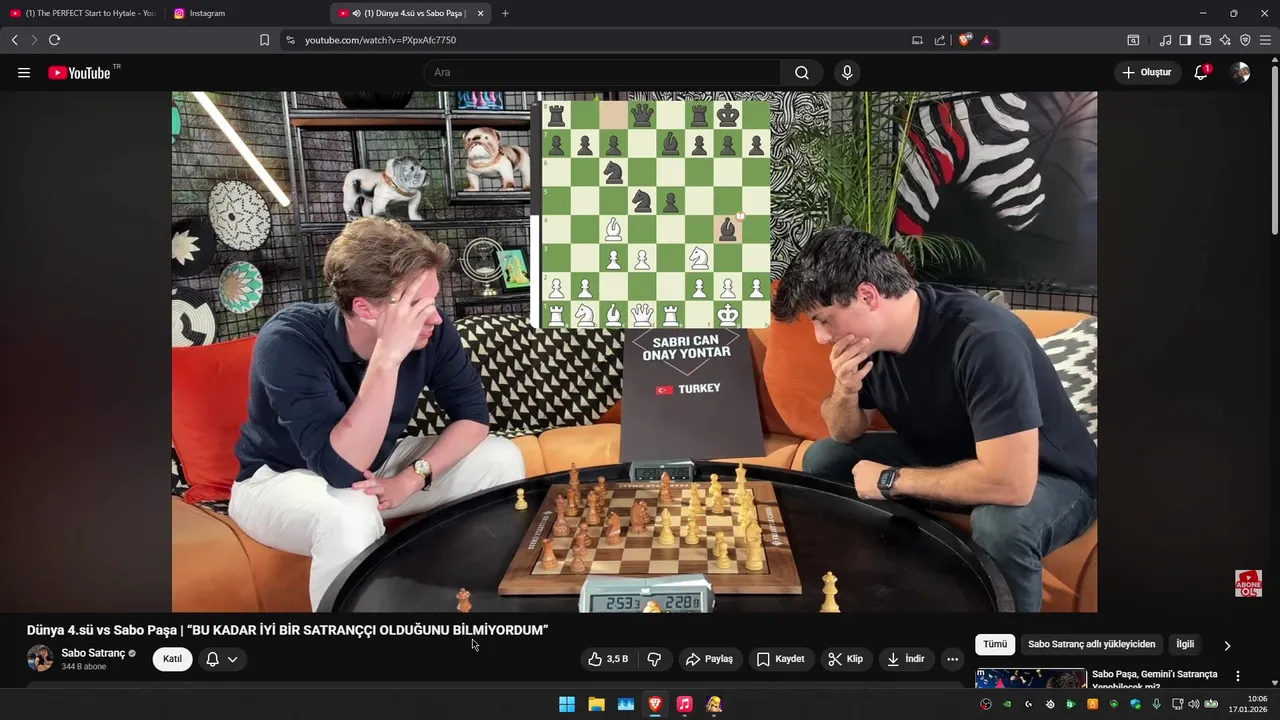1280x720 pixels.
Task: Open a new browser tab
Action: pyautogui.click(x=505, y=13)
